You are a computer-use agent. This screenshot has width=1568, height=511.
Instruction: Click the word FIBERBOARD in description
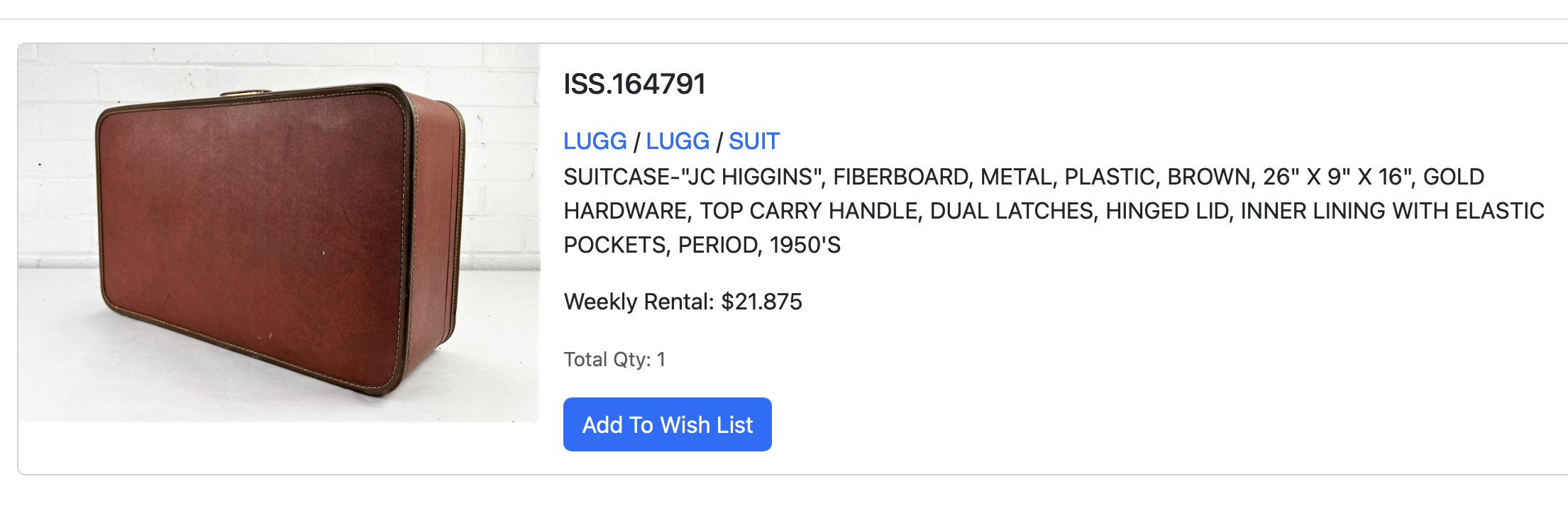900,177
